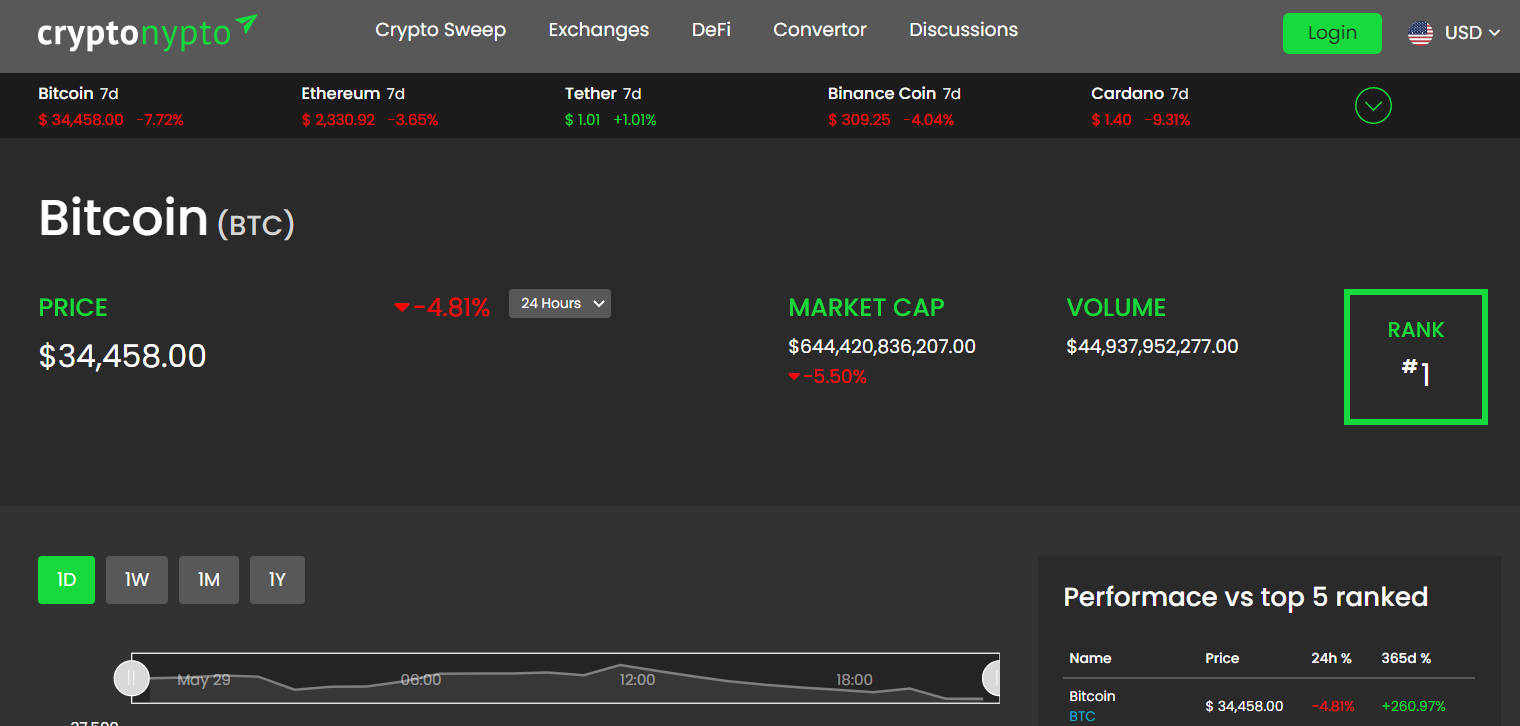The height and width of the screenshot is (726, 1520).
Task: Click the $34,458.00 main price value
Action: [122, 356]
